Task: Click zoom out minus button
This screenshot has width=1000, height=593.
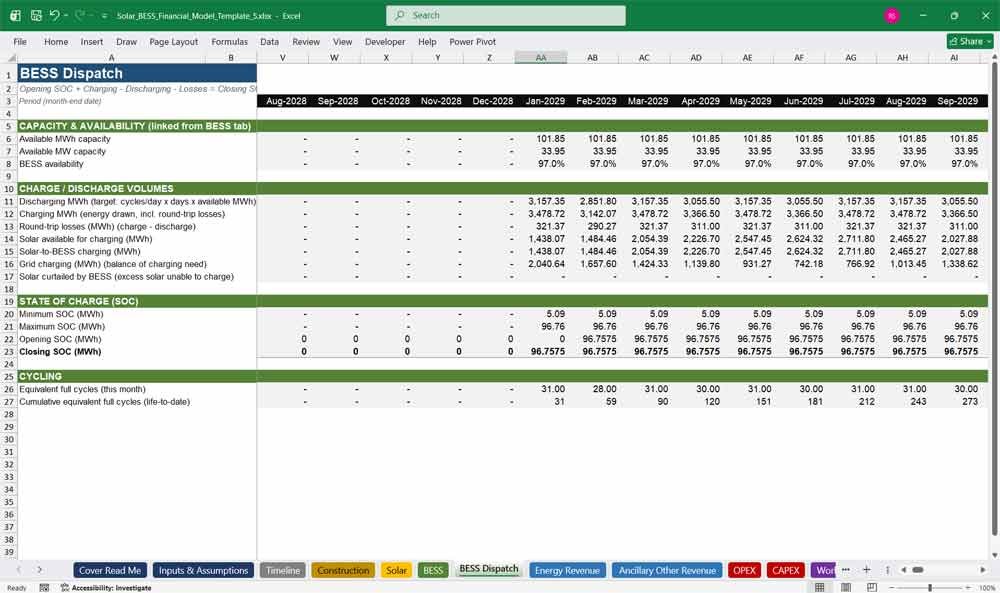Action: [x=892, y=587]
